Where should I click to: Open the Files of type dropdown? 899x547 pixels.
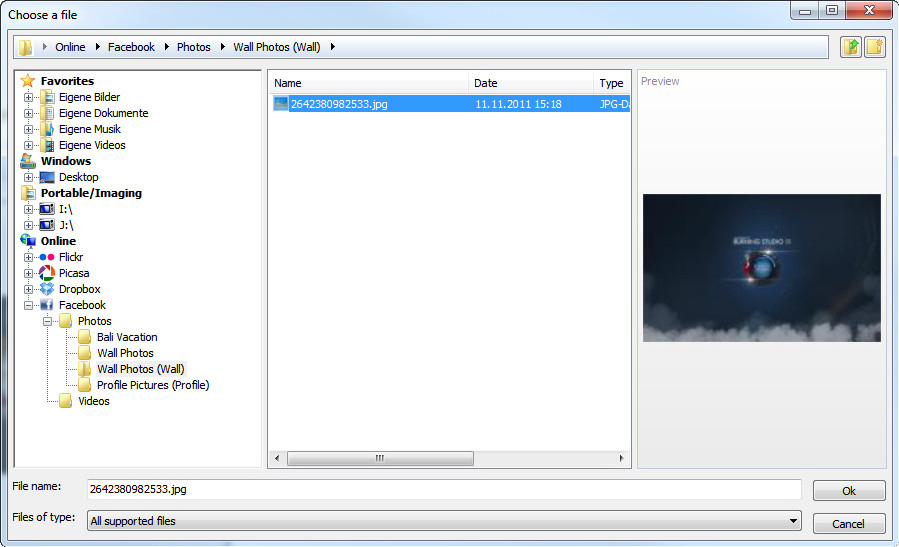793,521
